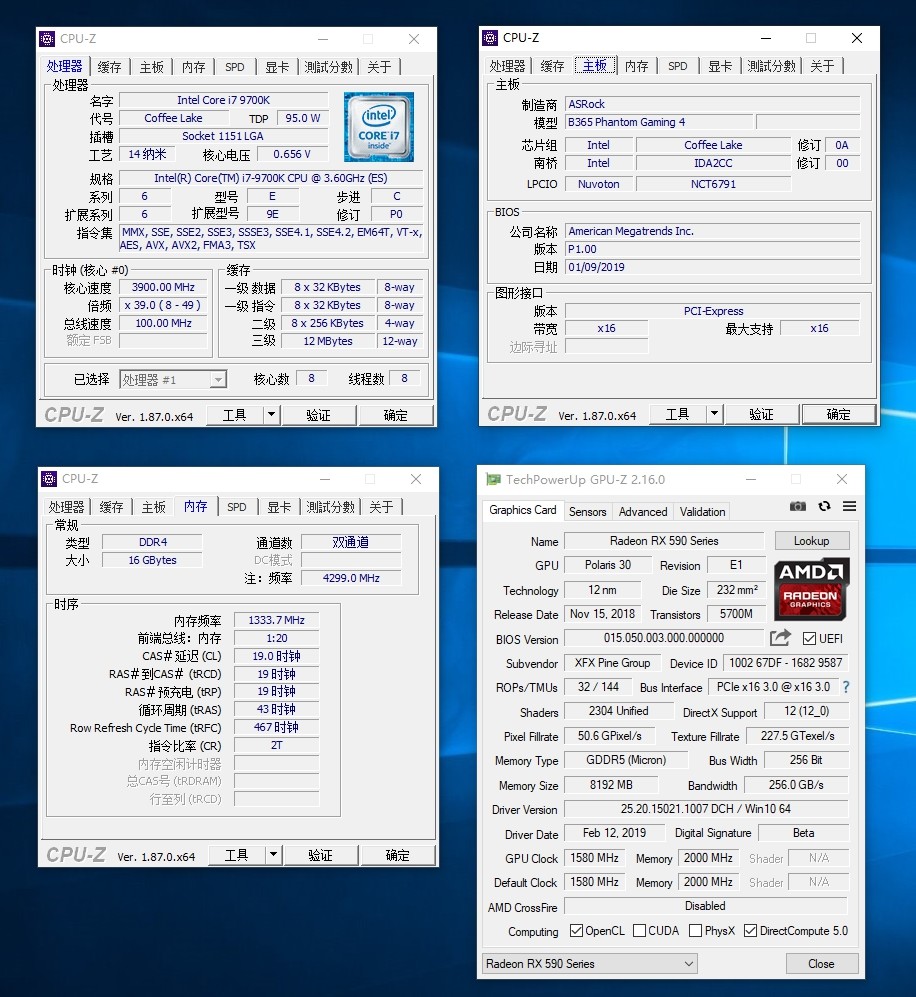Image resolution: width=916 pixels, height=997 pixels.
Task: Click the AMD CrossFire Disabled field
Action: coord(706,905)
